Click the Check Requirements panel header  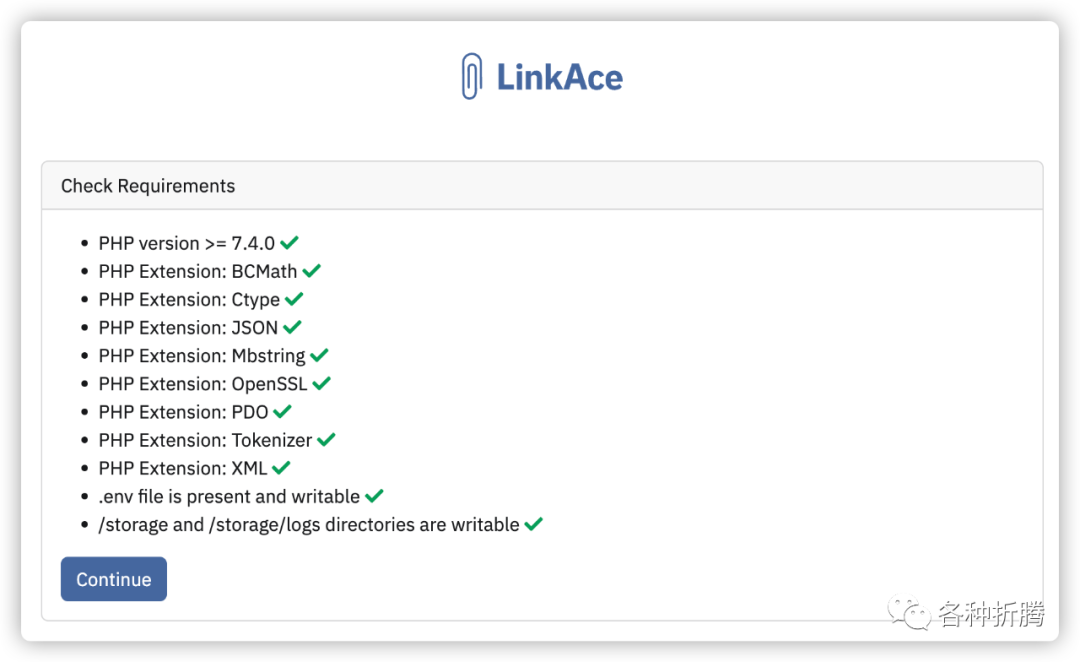[148, 186]
